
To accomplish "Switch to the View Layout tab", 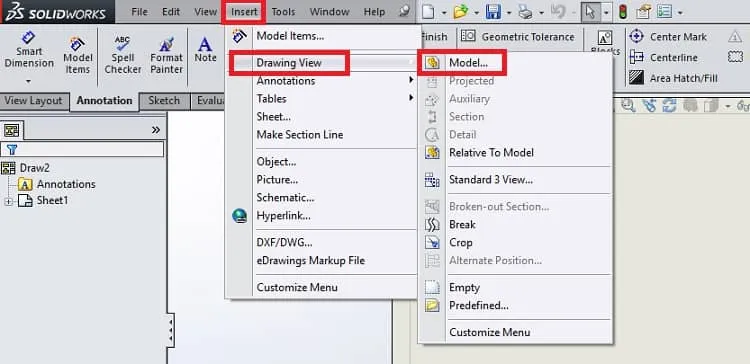I will (x=33, y=101).
